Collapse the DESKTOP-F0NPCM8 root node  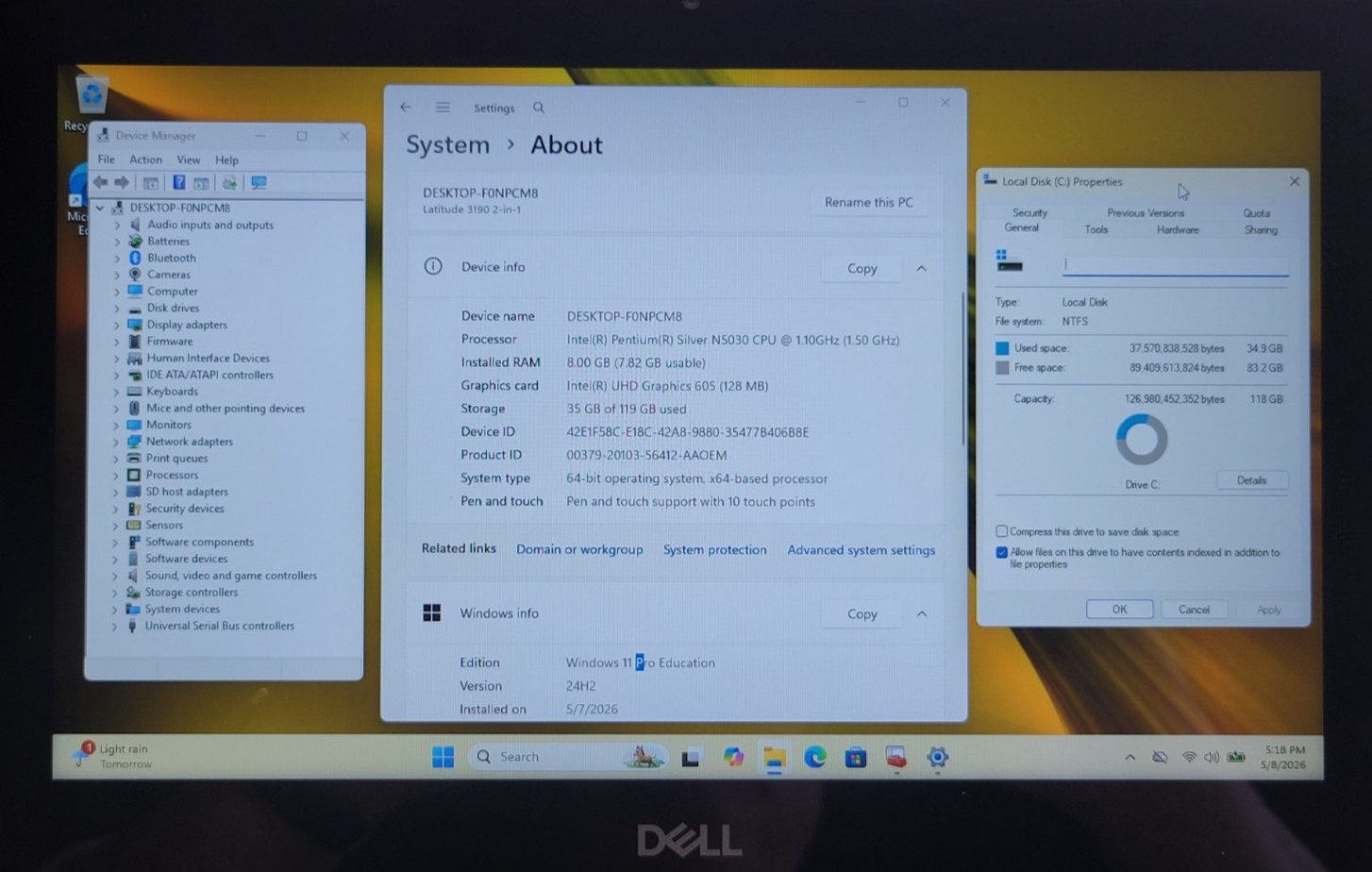pos(100,208)
